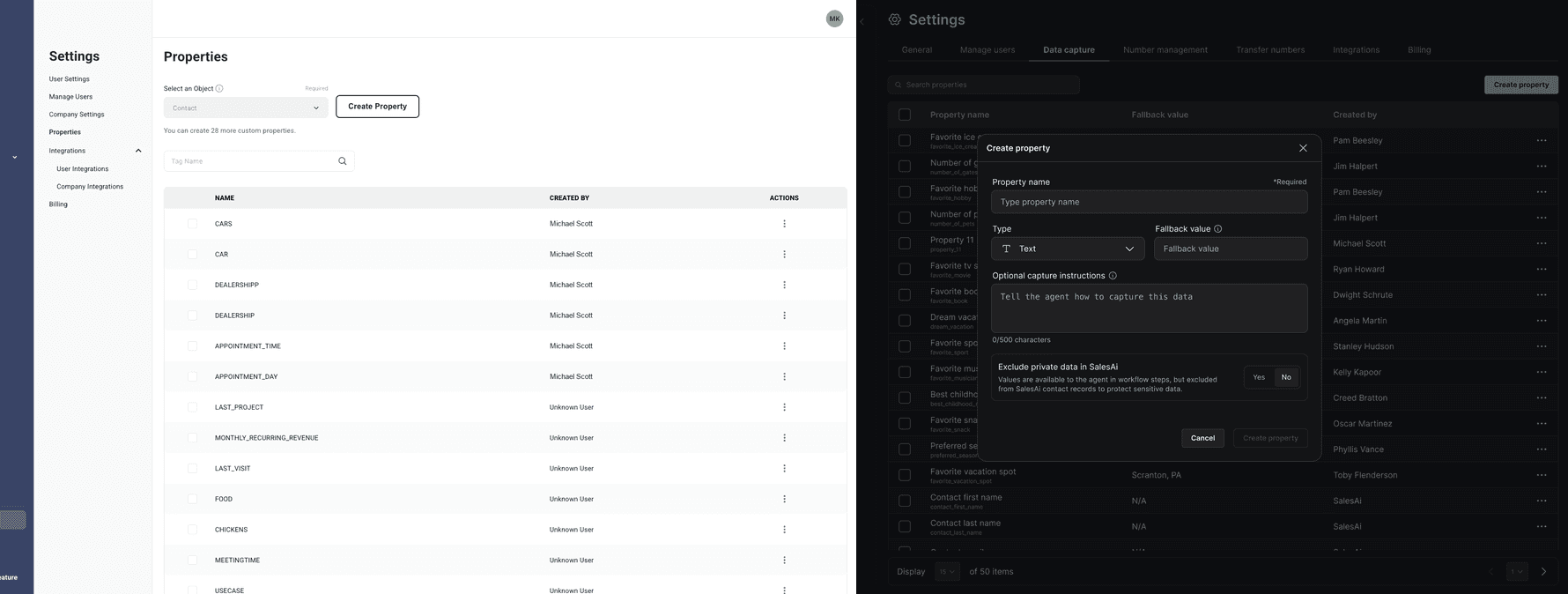Screen dimensions: 1568x594
Task: Switch to the General tab
Action: point(917,50)
